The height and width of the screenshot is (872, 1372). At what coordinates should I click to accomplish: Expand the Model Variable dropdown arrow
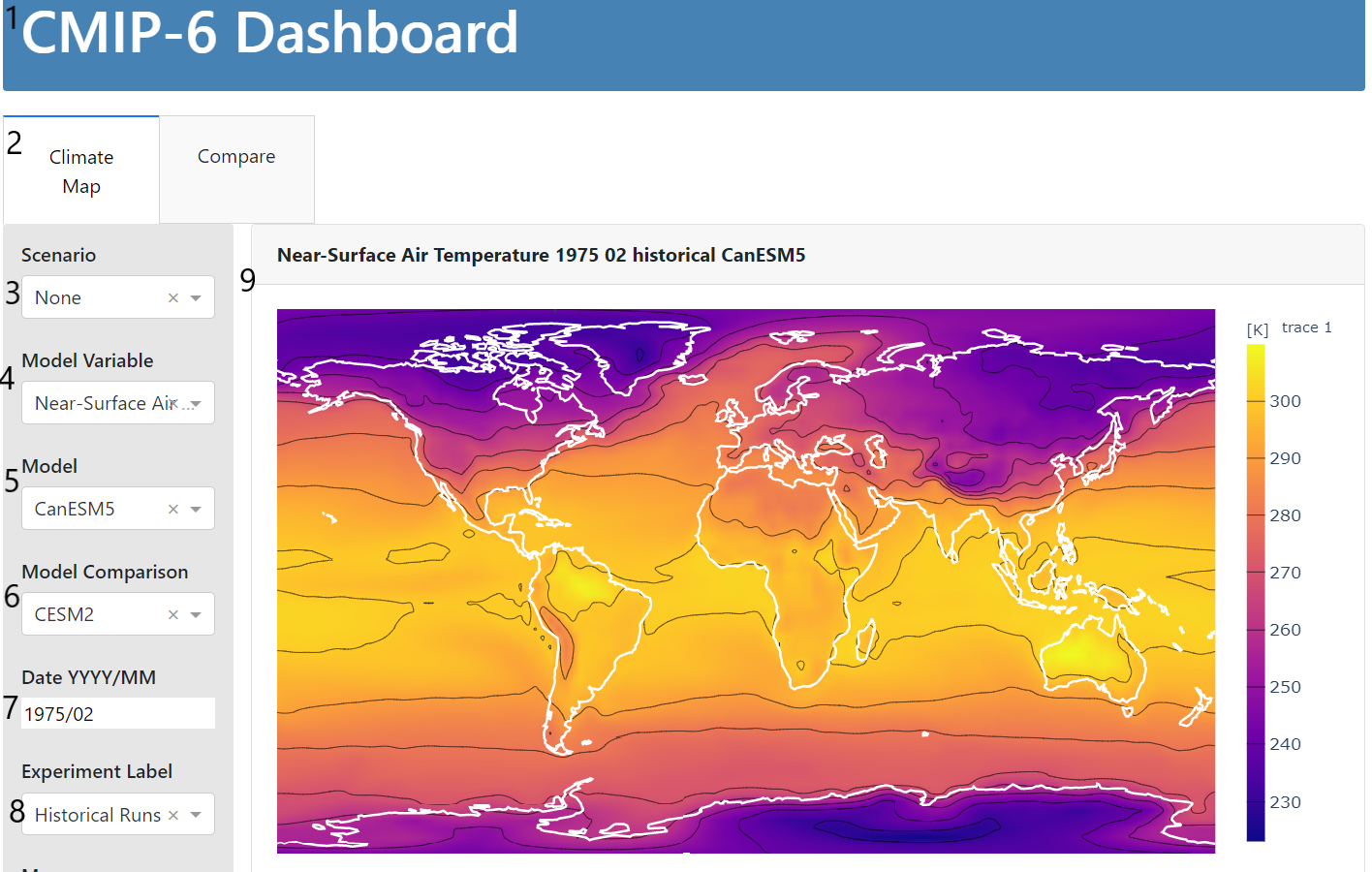196,403
